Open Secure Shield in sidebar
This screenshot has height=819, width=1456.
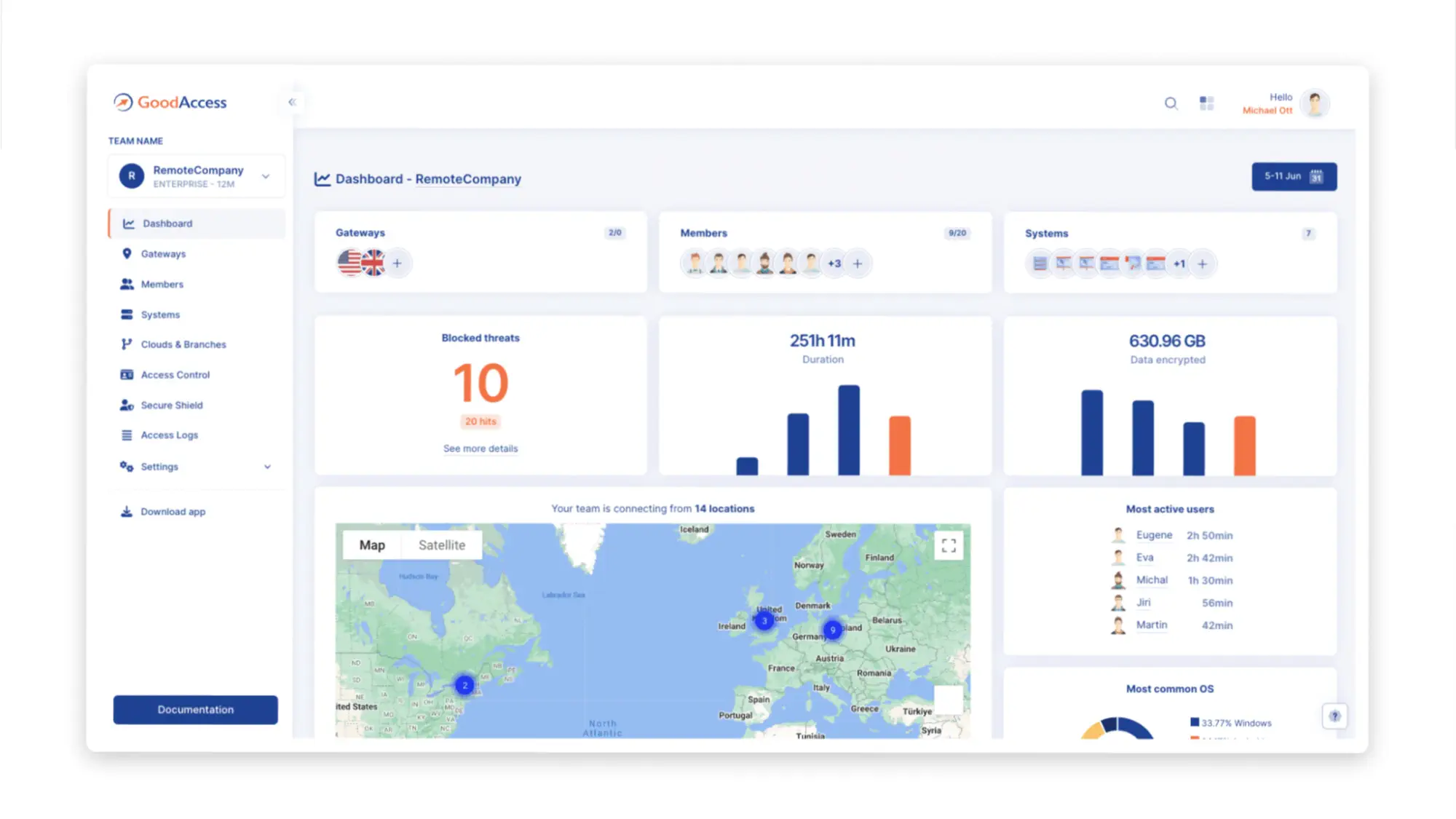point(172,405)
